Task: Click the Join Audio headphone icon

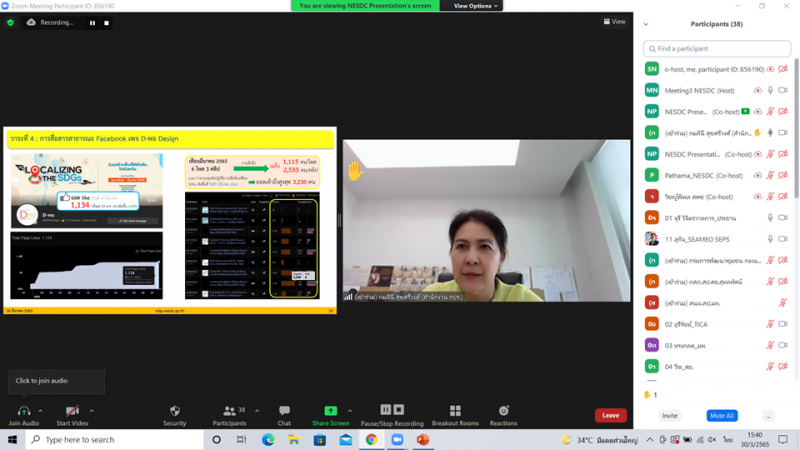Action: coord(23,411)
